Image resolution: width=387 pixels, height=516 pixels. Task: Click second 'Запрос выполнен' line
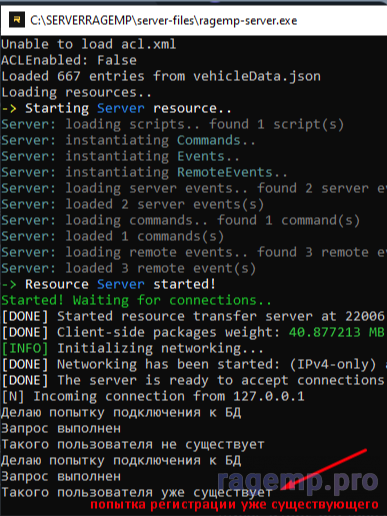click(61, 476)
